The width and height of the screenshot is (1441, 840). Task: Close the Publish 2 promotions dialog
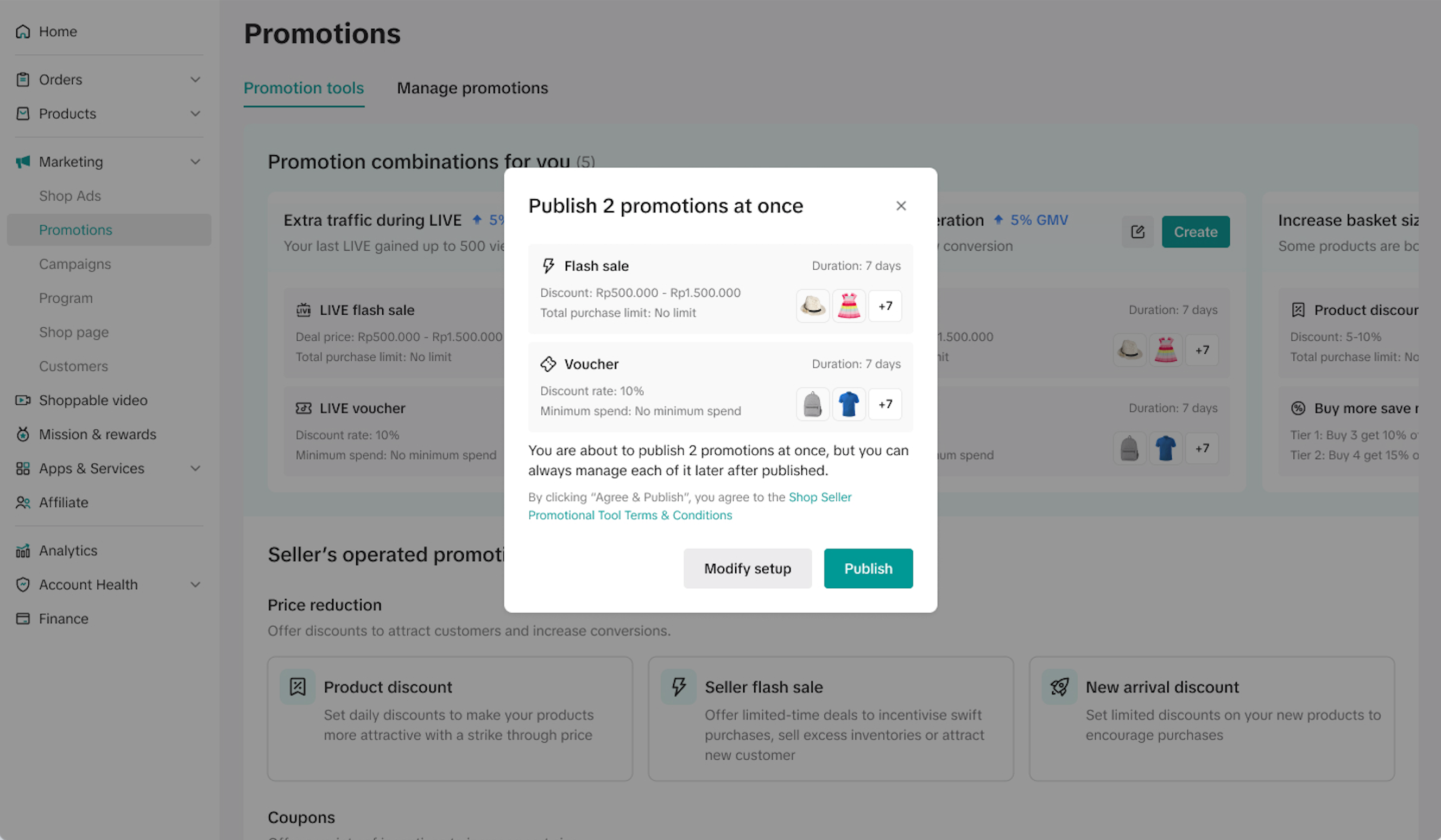(901, 206)
